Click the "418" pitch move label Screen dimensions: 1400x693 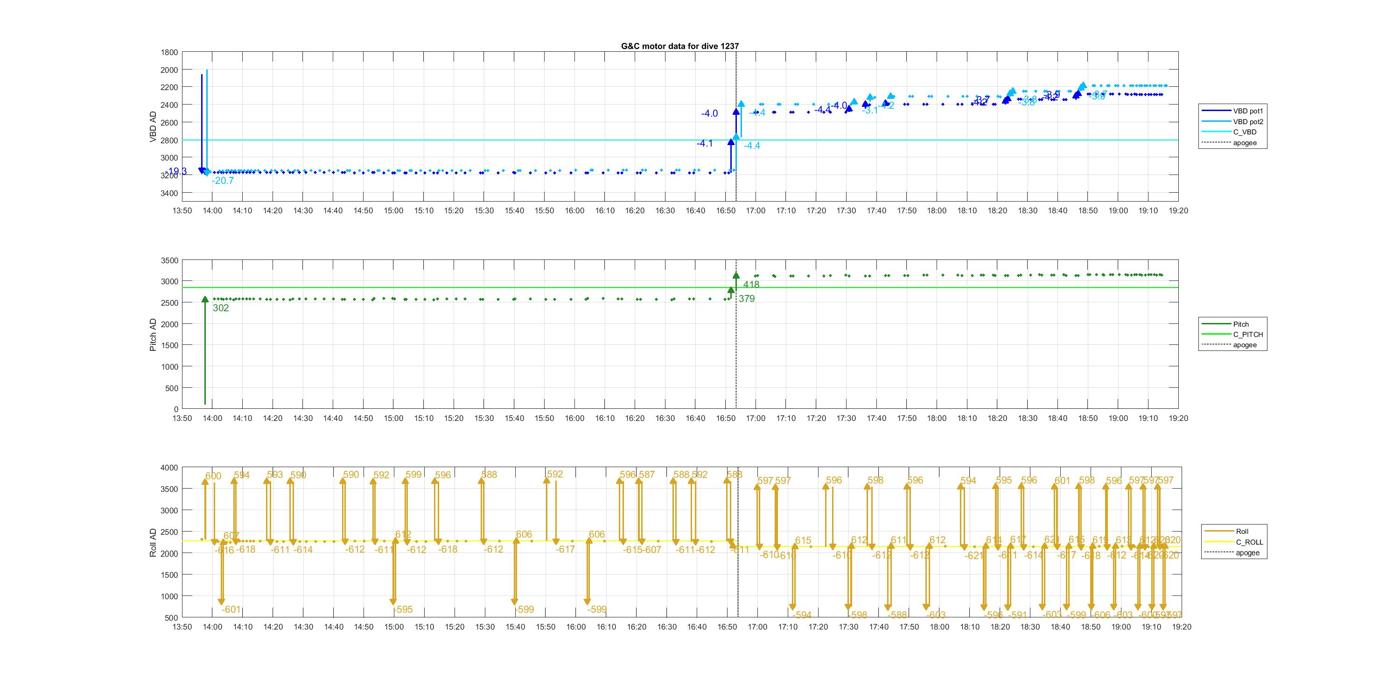tap(751, 285)
